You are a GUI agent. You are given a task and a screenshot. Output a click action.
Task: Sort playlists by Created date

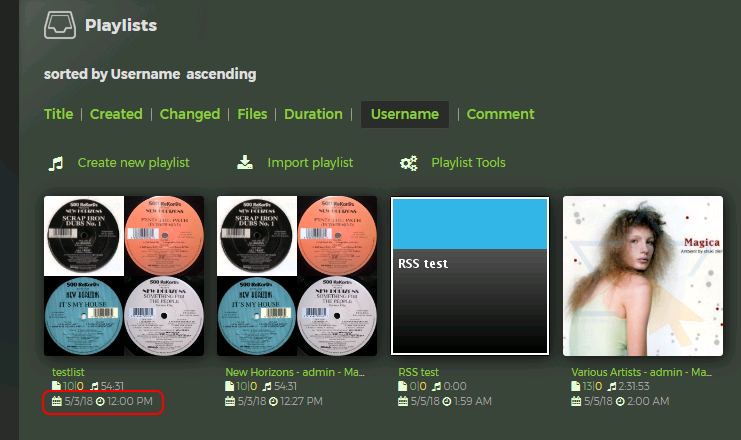tap(116, 114)
